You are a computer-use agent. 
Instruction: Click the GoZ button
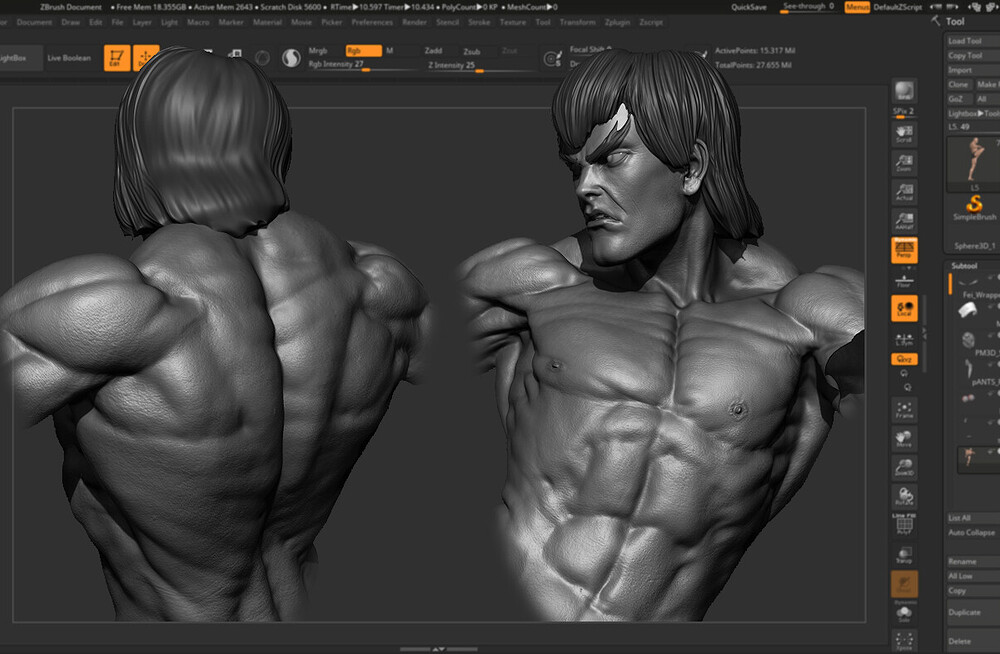pos(958,99)
